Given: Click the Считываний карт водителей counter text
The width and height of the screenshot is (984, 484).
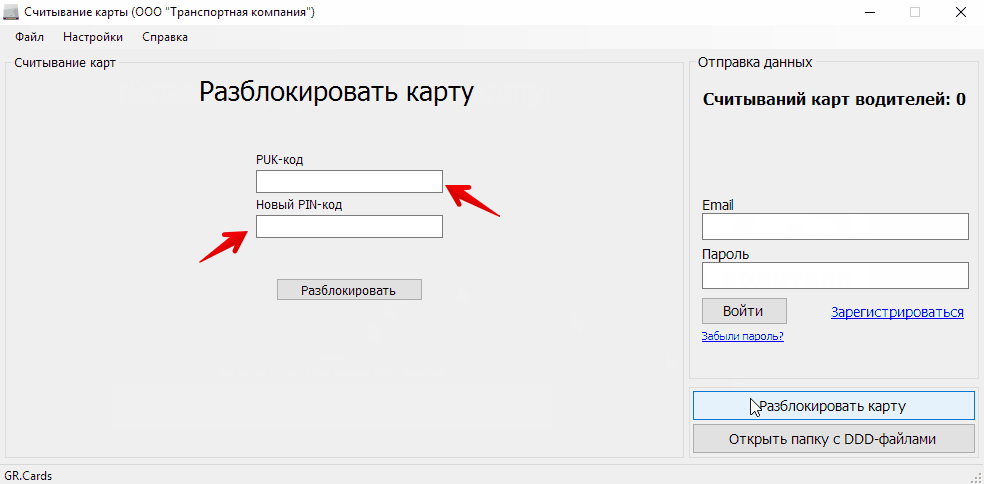Looking at the screenshot, I should pos(834,99).
